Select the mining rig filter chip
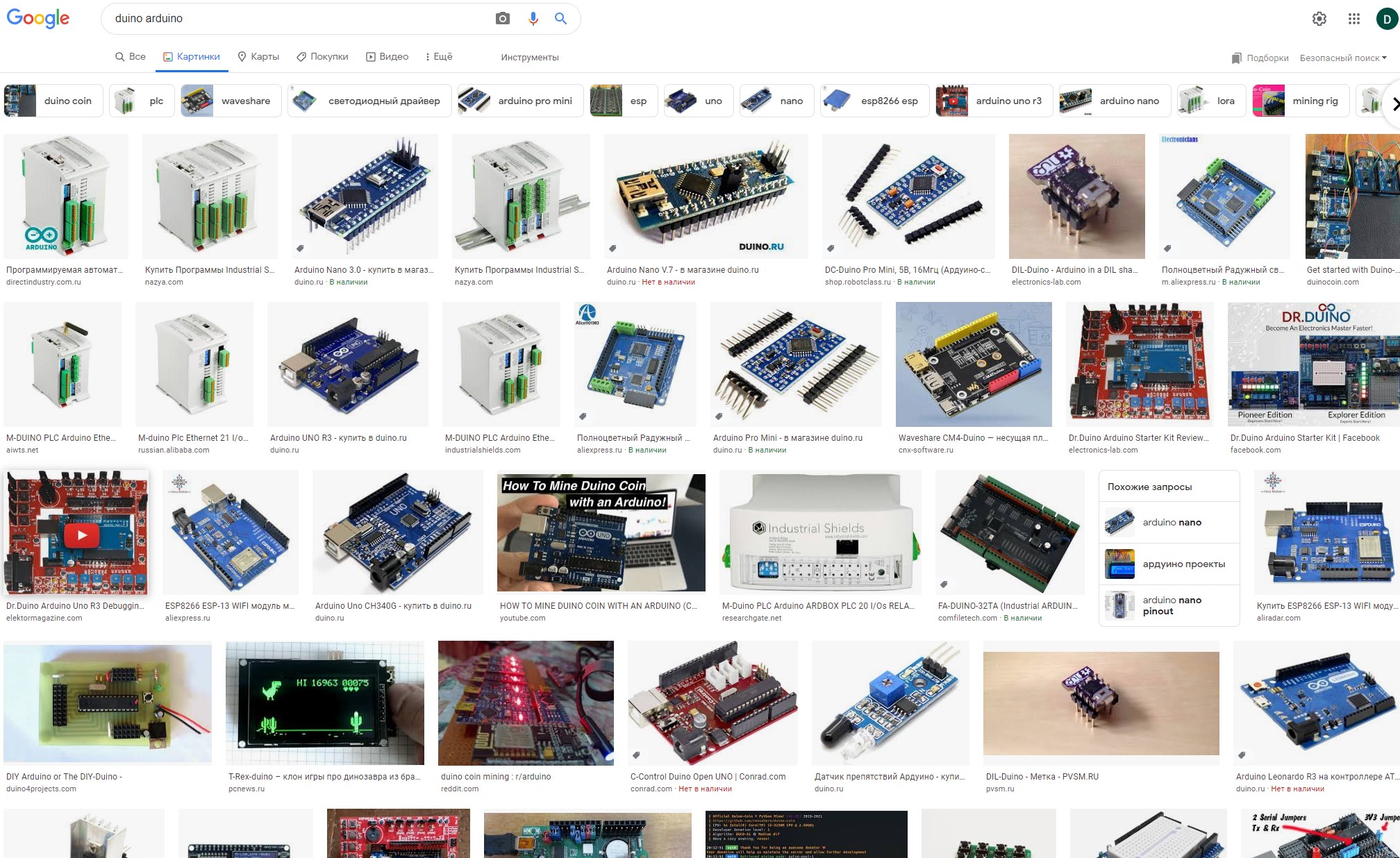1400x858 pixels. point(1301,101)
